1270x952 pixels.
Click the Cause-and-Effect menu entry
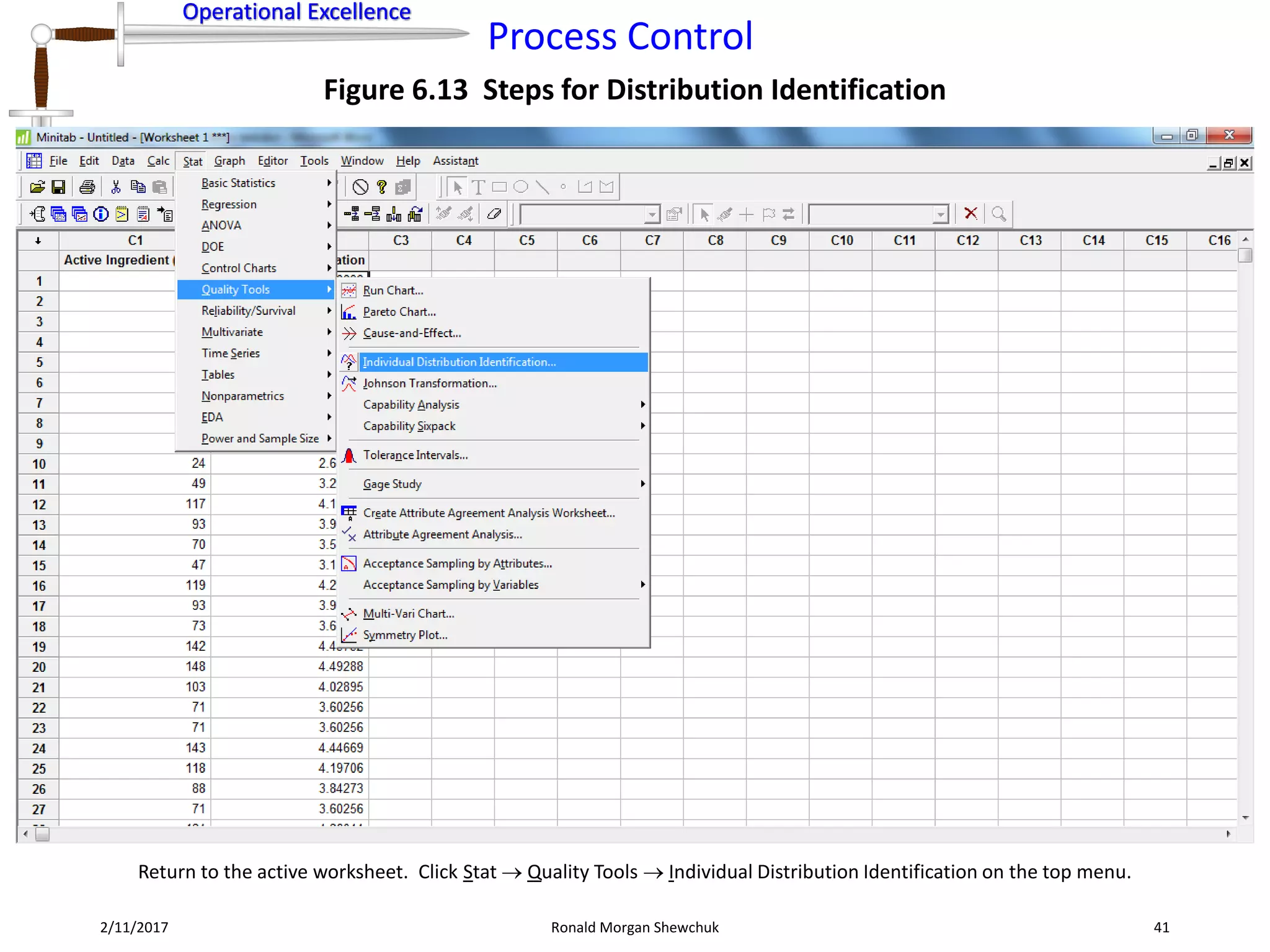494,333
